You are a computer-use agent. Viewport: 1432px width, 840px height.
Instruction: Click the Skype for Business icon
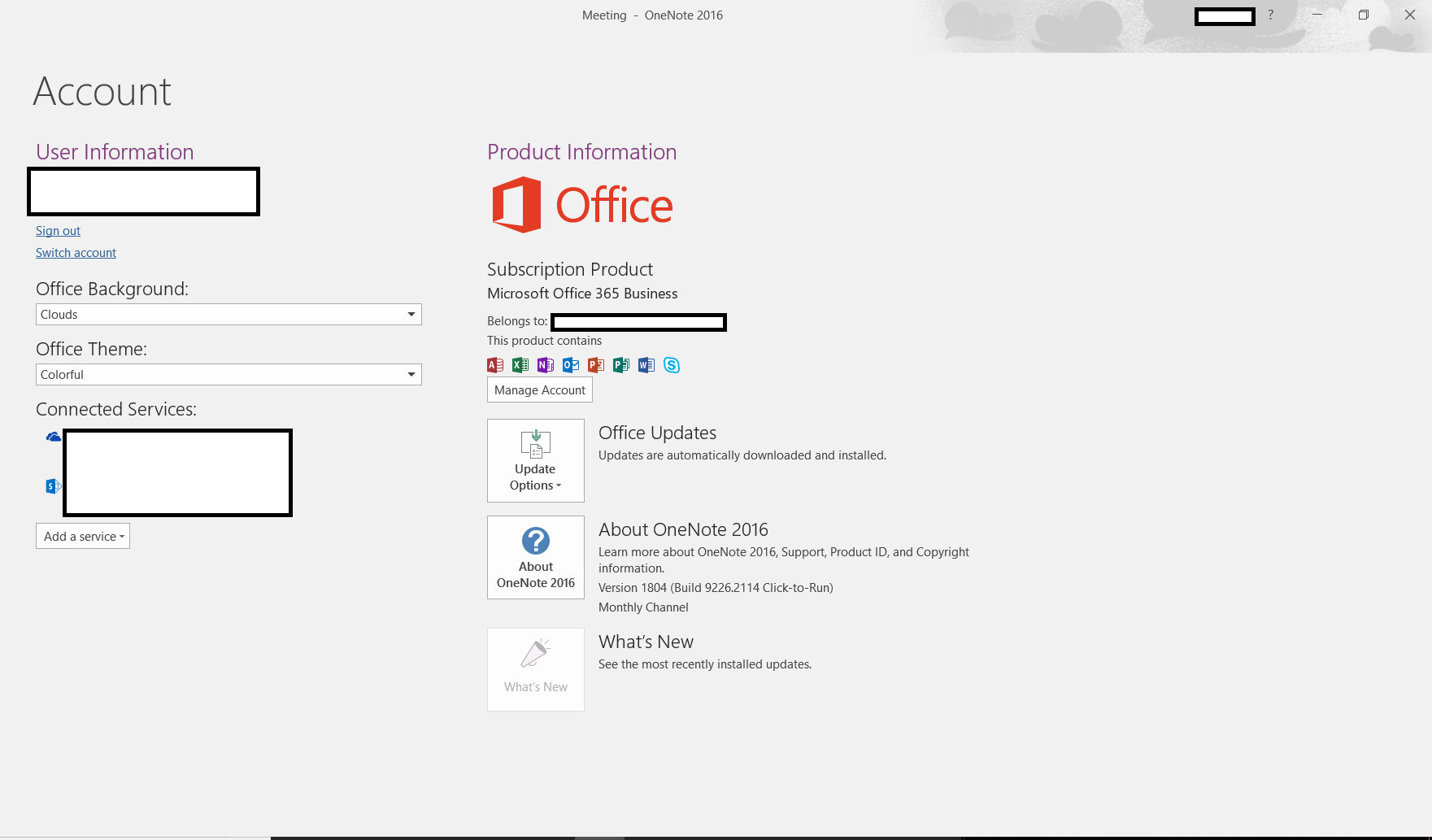672,365
